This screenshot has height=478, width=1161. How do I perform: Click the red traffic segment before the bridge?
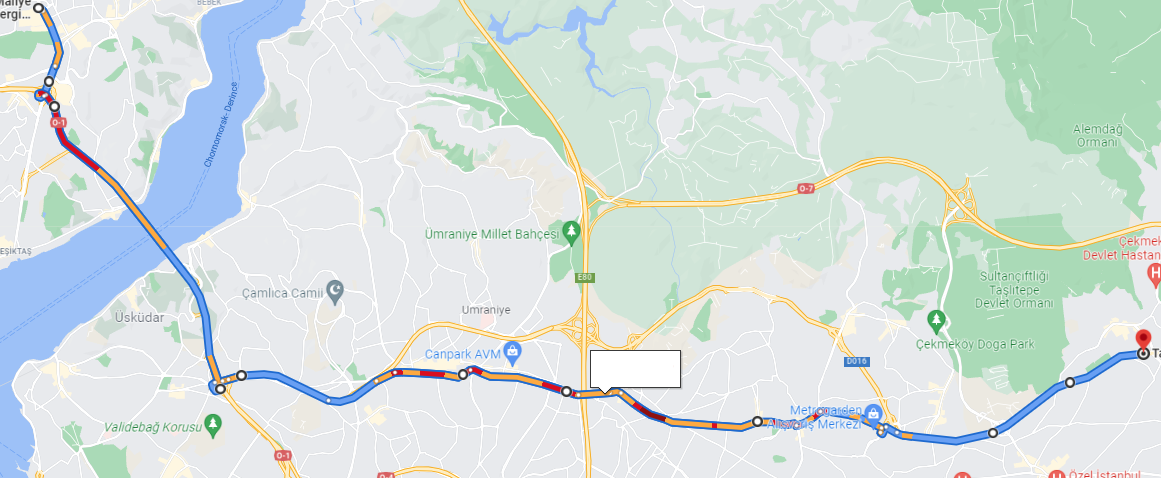[84, 156]
